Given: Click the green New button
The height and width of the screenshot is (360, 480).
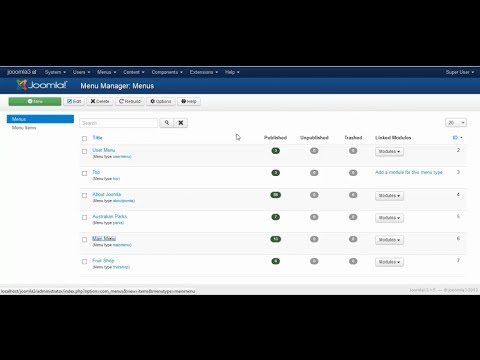Looking at the screenshot, I should click(35, 101).
